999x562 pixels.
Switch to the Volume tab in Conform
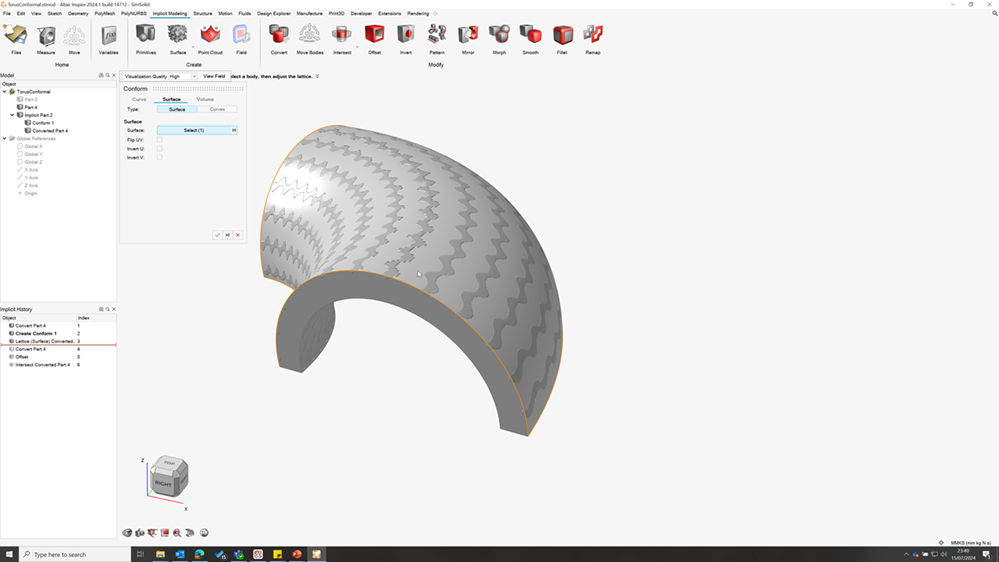[x=205, y=99]
